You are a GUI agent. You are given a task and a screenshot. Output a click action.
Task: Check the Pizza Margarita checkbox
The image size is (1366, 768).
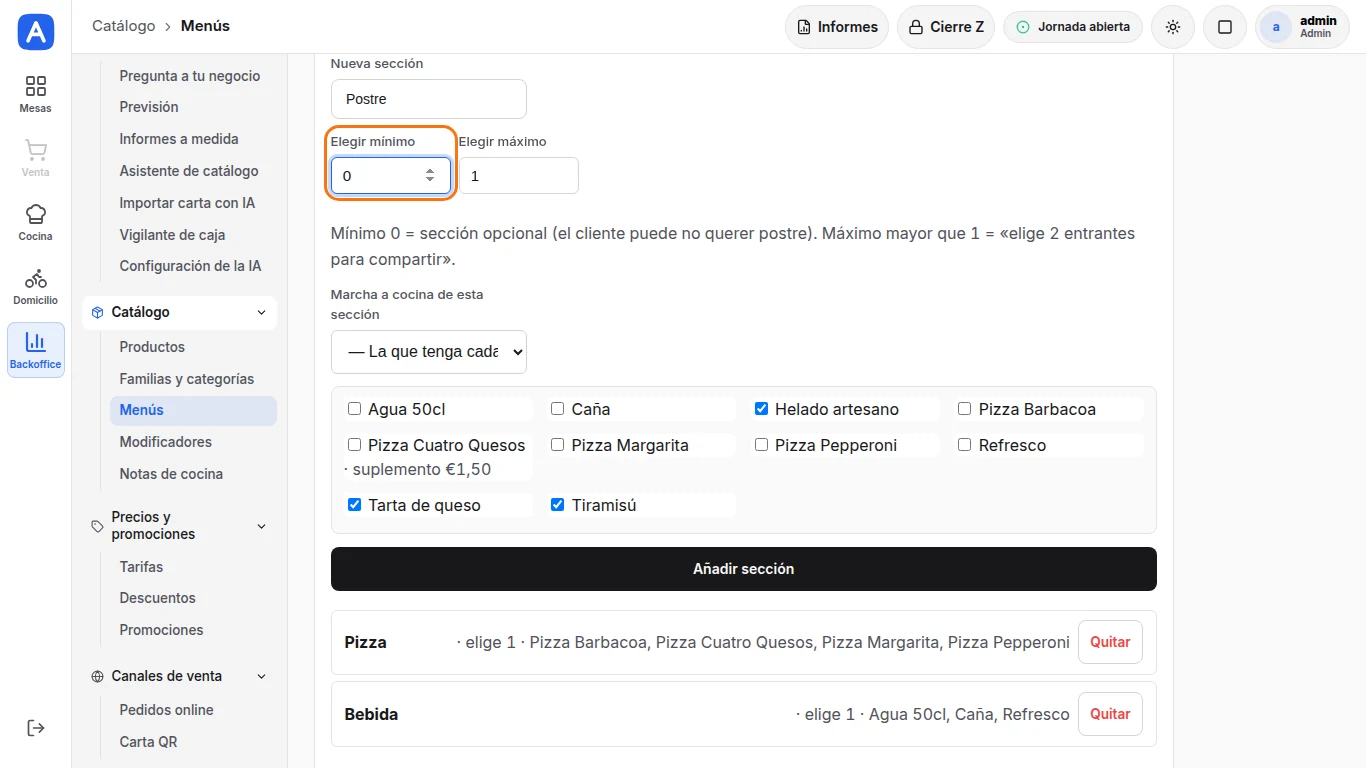tap(558, 444)
